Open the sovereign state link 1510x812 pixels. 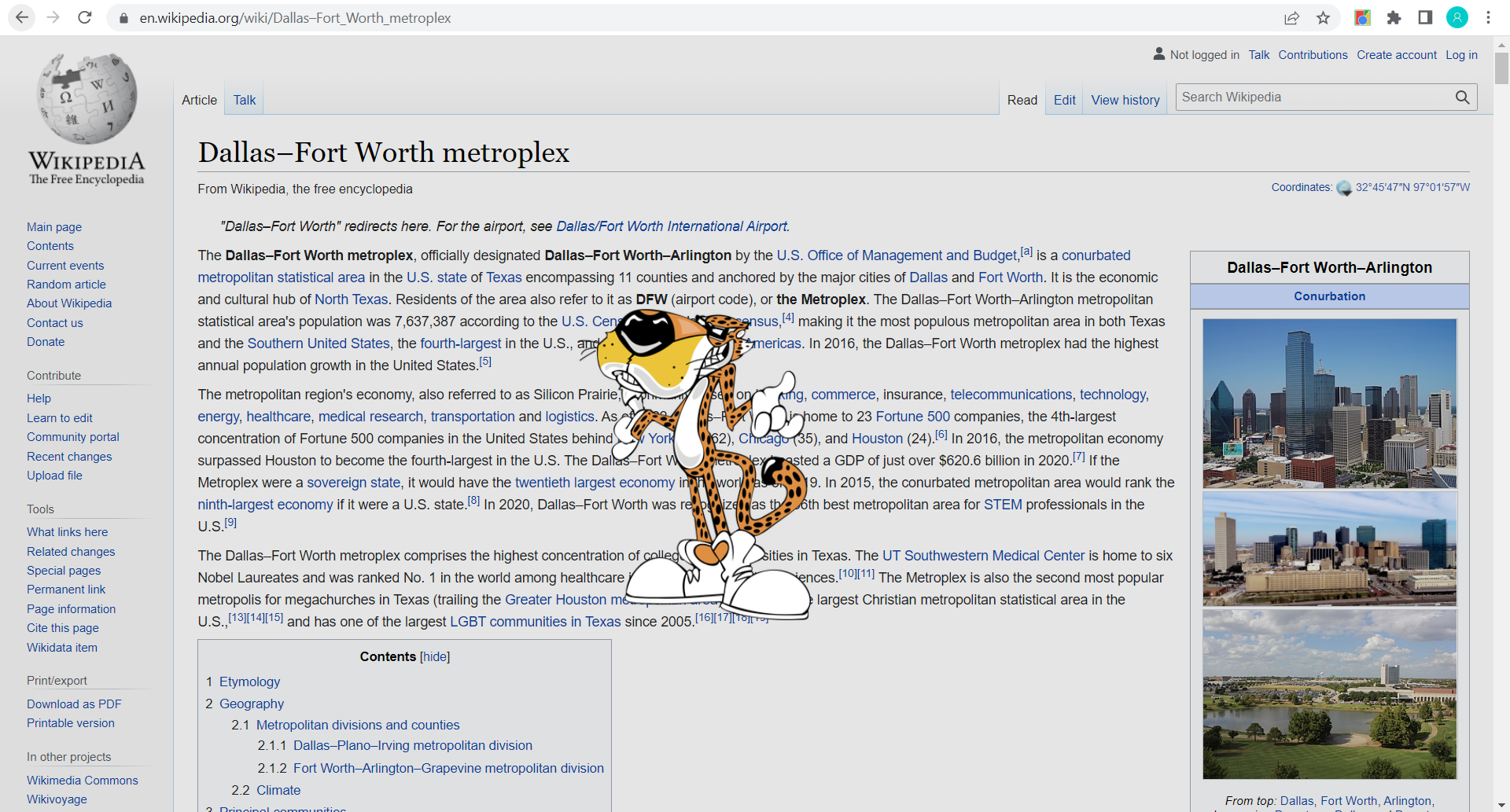click(x=354, y=483)
